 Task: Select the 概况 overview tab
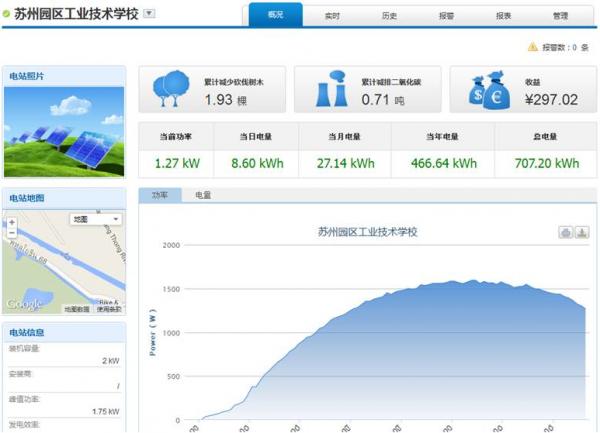tap(276, 15)
